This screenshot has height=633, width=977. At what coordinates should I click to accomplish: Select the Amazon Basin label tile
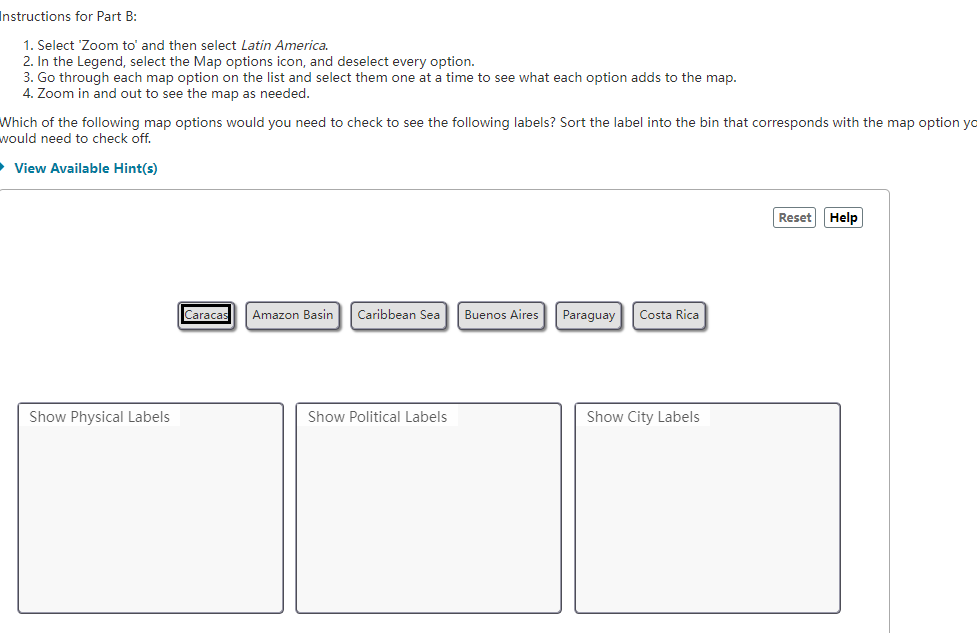pos(292,314)
